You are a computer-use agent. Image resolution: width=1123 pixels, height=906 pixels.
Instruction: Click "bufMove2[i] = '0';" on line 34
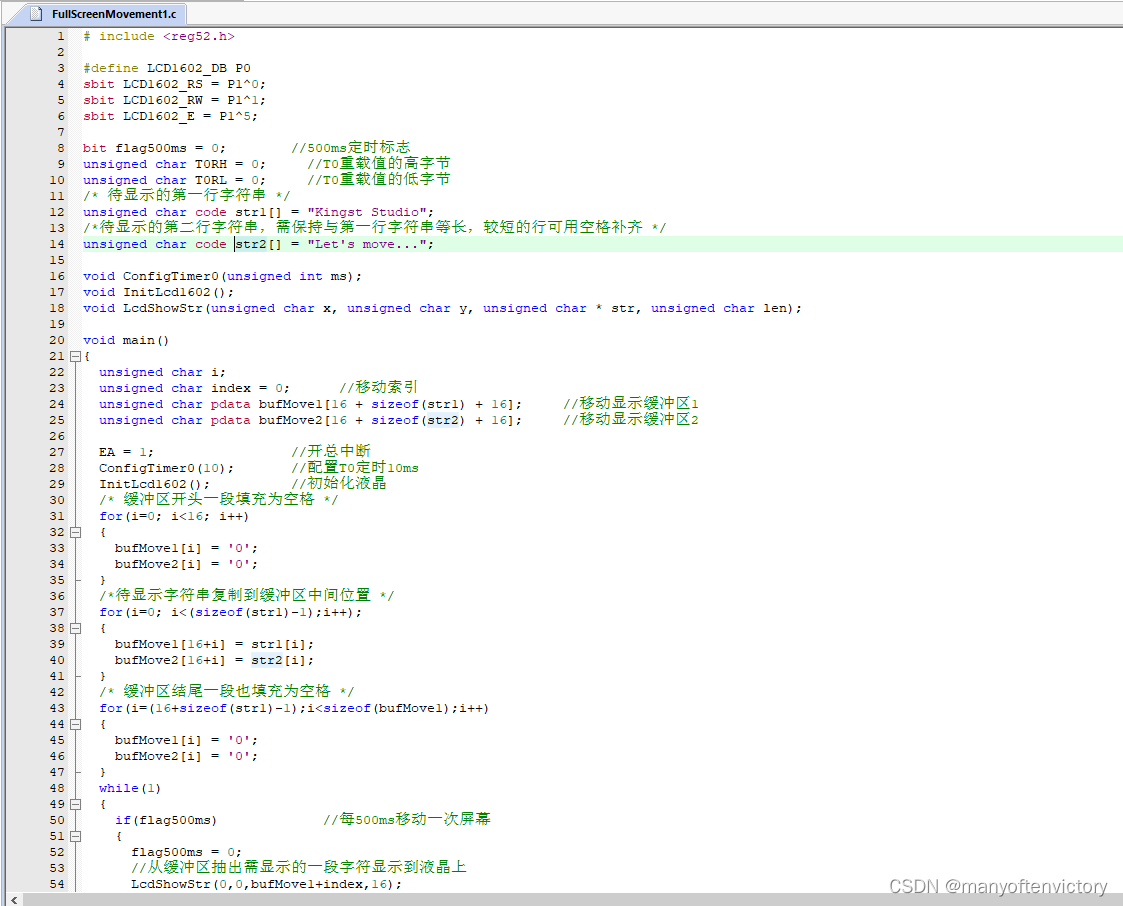click(x=186, y=564)
